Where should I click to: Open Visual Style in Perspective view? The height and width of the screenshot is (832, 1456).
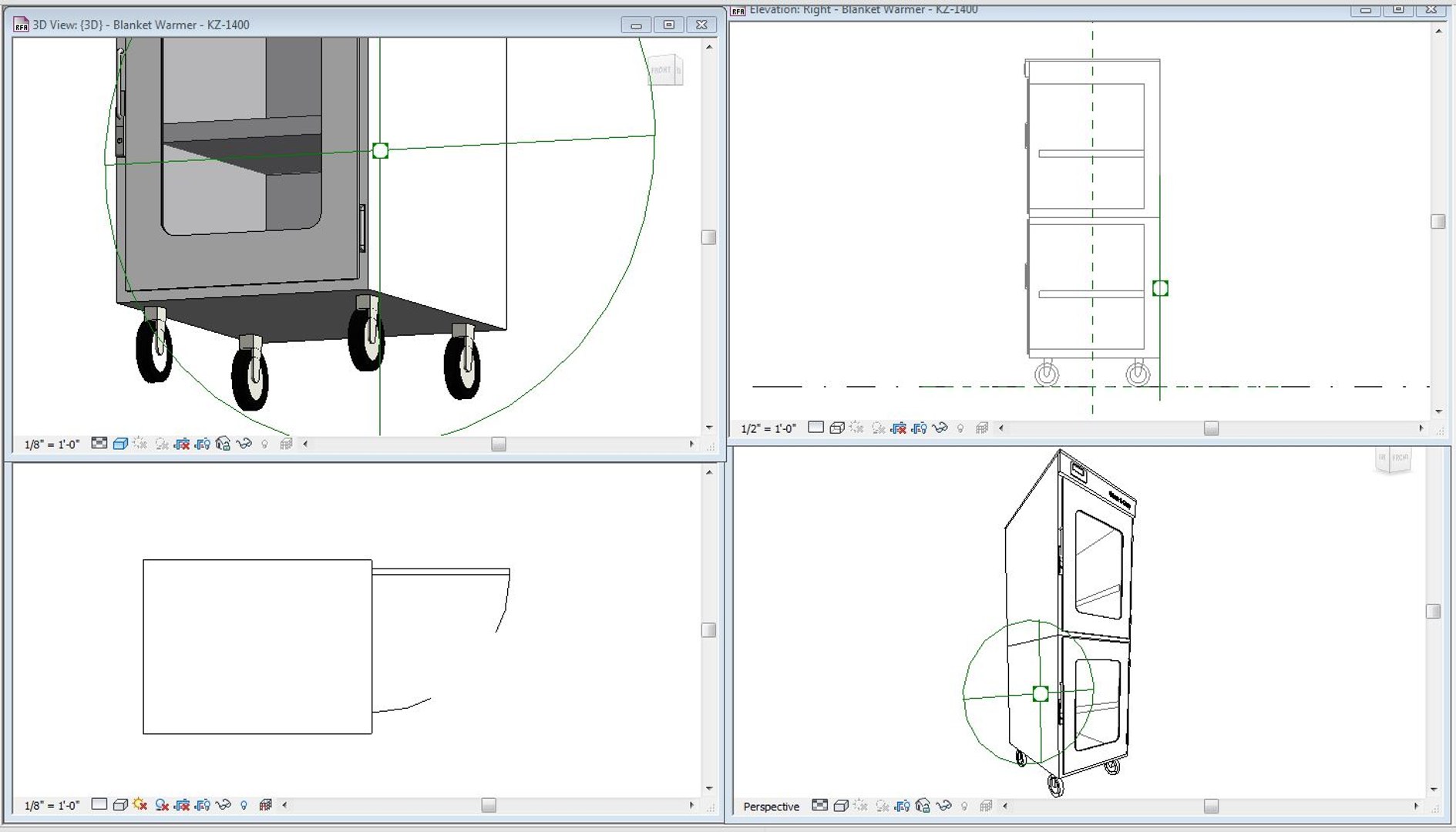click(841, 806)
